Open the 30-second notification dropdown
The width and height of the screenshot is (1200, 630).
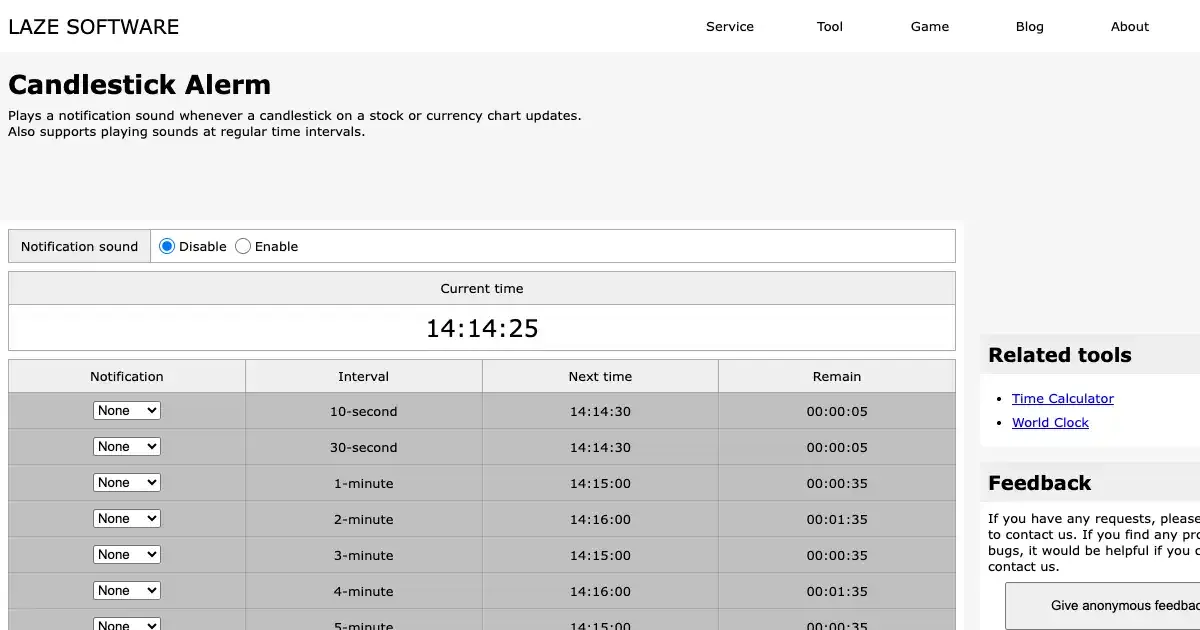[x=127, y=447]
